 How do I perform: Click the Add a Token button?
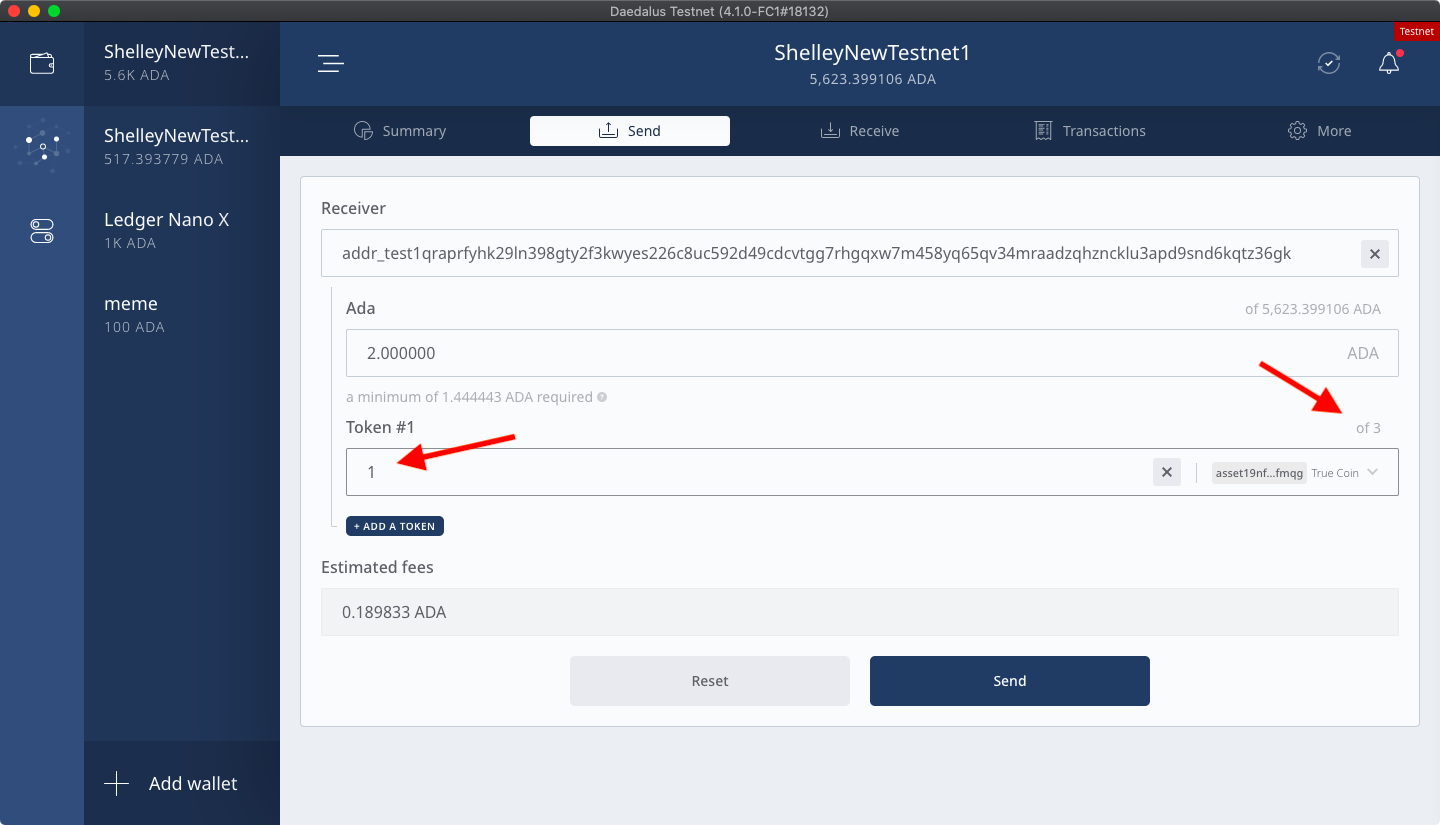pyautogui.click(x=394, y=526)
